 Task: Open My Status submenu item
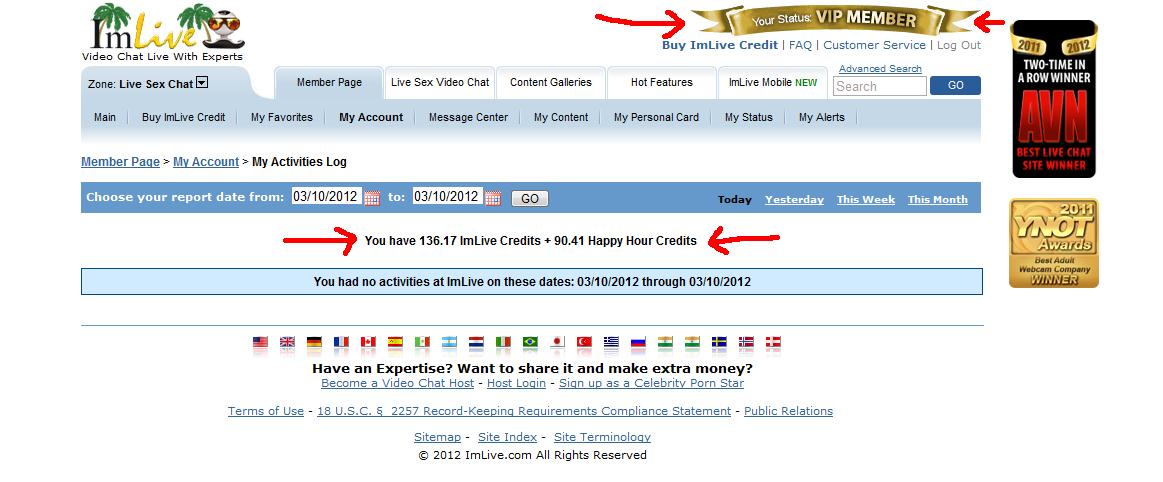click(x=748, y=117)
